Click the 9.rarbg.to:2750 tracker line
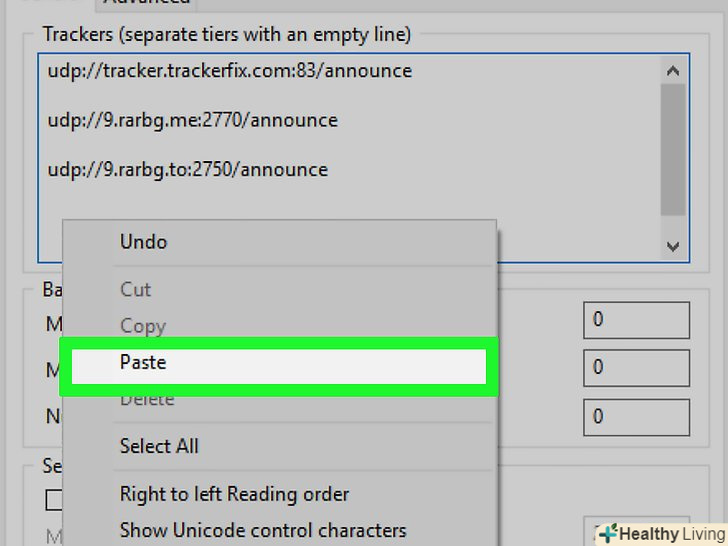Viewport: 728px width, 546px height. coord(187,169)
